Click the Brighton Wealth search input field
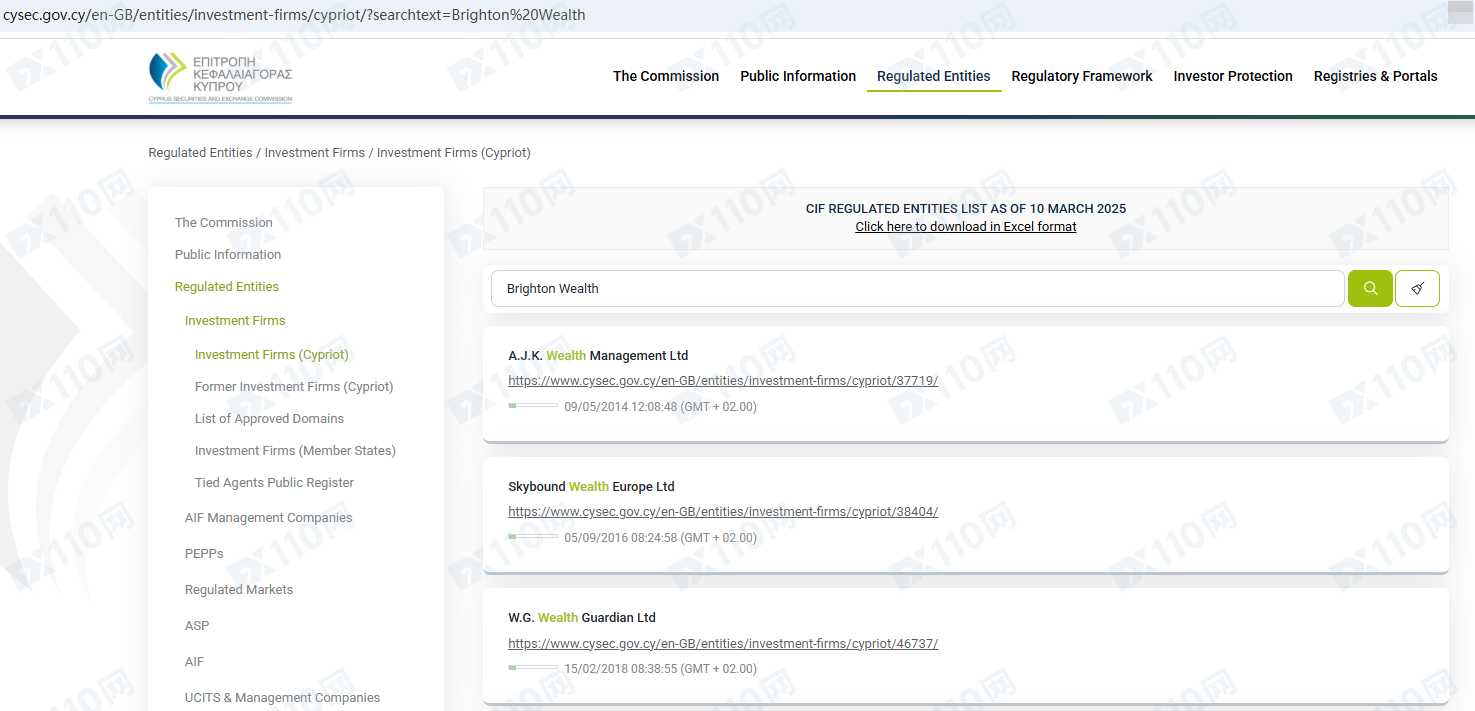Screen dimensions: 1475x711 (917, 288)
